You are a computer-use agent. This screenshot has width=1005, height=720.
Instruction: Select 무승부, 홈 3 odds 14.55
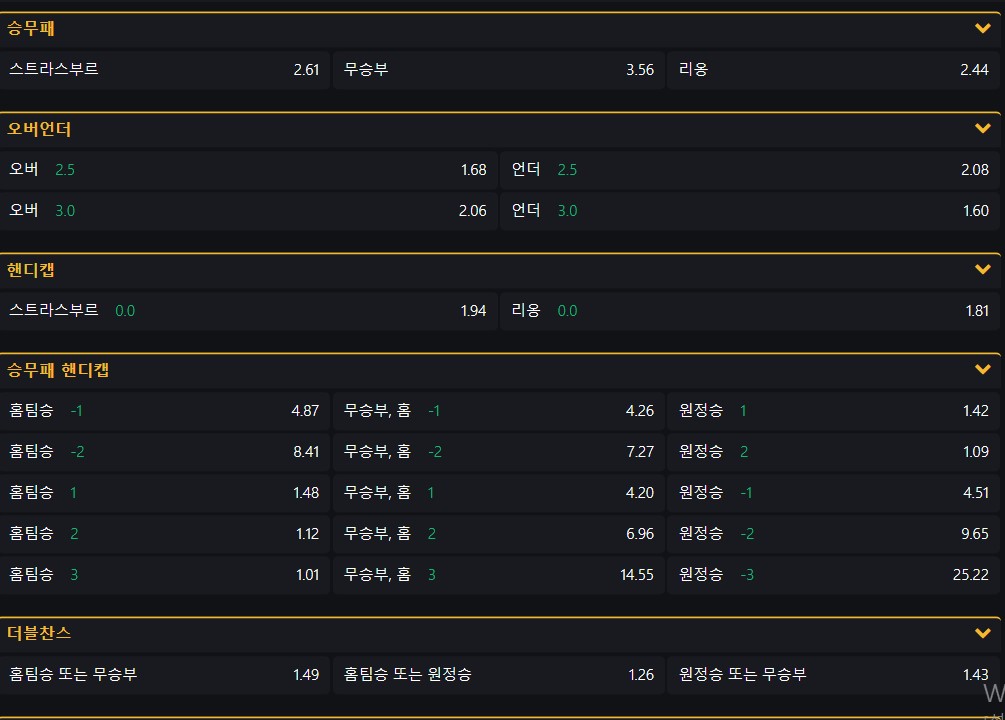click(x=498, y=575)
